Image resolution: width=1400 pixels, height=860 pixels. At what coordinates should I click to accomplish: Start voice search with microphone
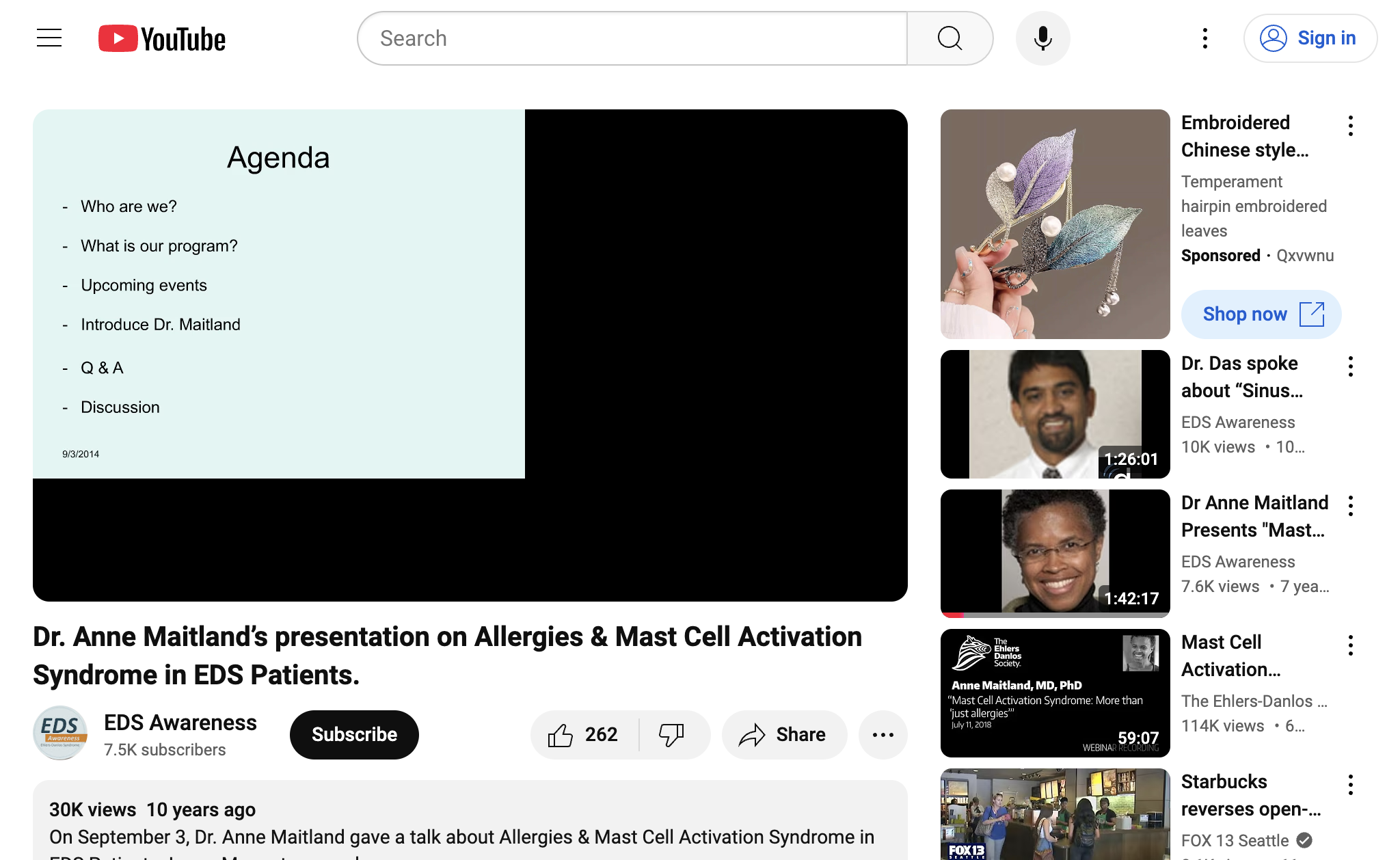pyautogui.click(x=1042, y=38)
